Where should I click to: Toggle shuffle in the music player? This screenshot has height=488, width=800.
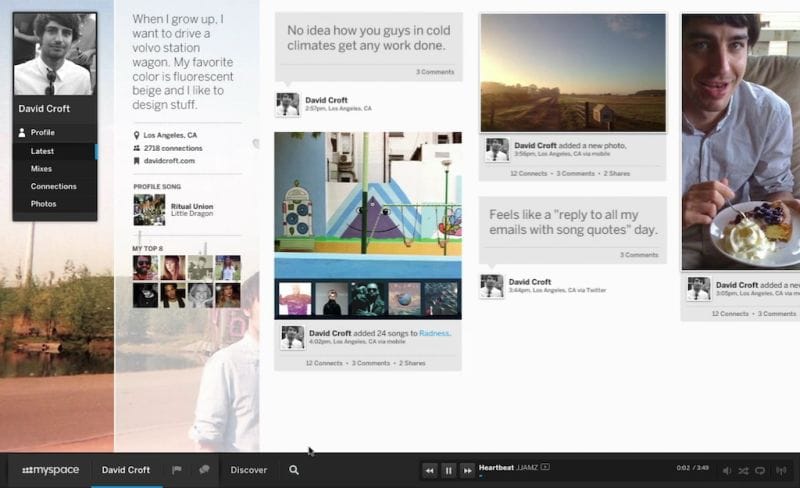point(743,470)
